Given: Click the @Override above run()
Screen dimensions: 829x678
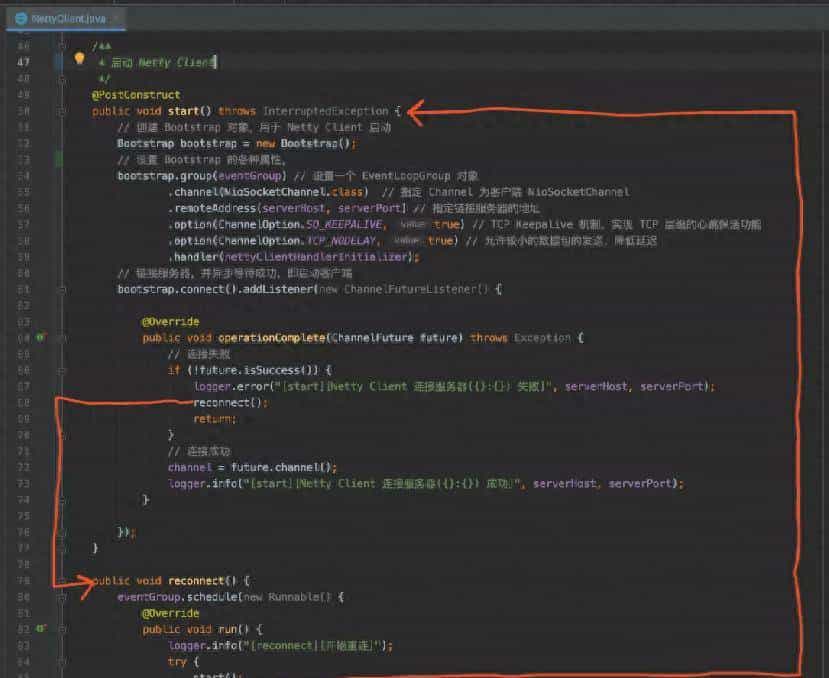Looking at the screenshot, I should point(171,613).
